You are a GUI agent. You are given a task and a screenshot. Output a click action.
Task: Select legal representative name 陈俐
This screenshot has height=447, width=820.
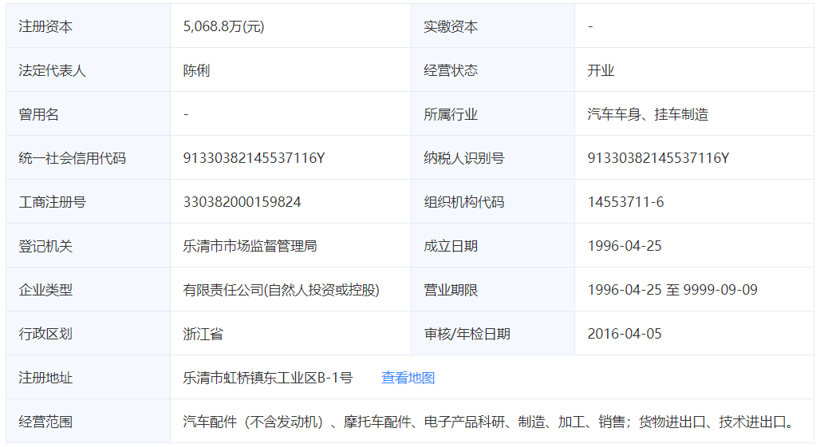click(x=196, y=71)
